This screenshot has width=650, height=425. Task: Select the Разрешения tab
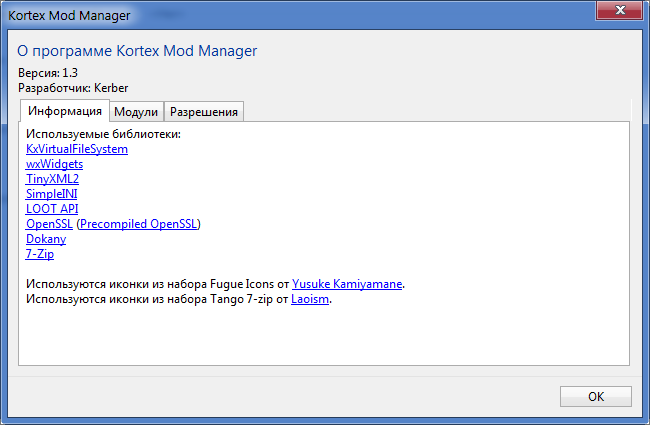point(203,111)
